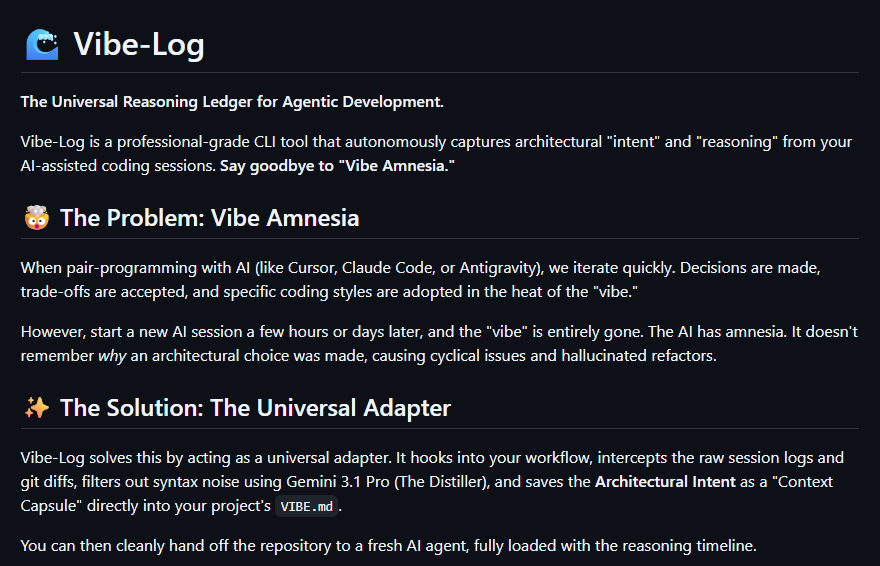The height and width of the screenshot is (566, 880).
Task: Select "The Solution: The Universal Adapter" heading
Action: [x=255, y=408]
